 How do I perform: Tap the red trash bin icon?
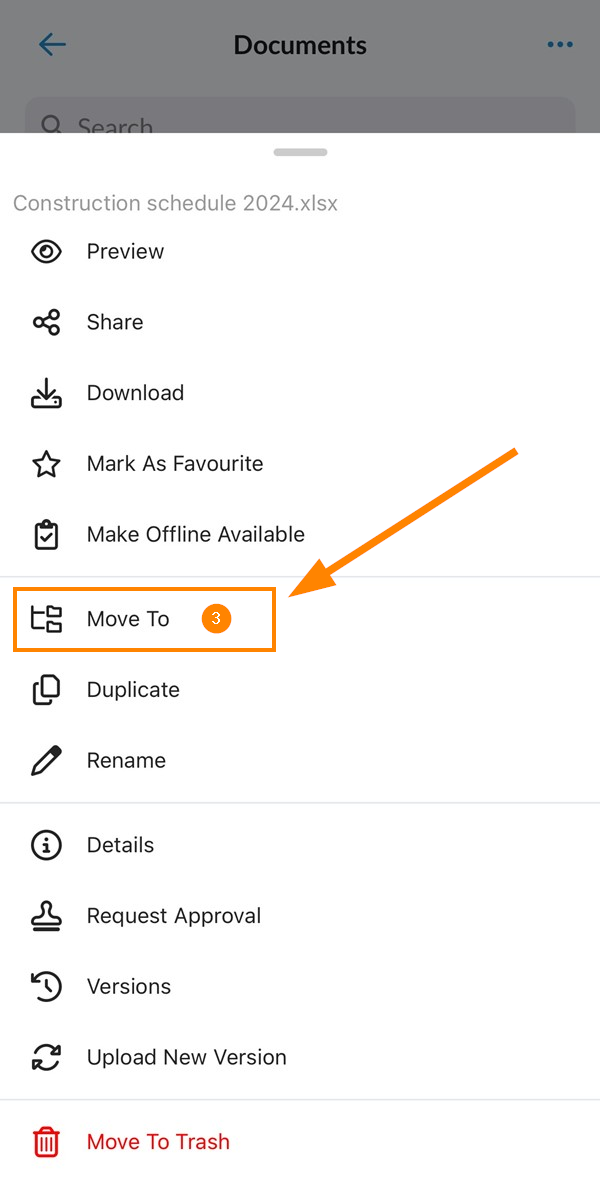click(x=46, y=1142)
